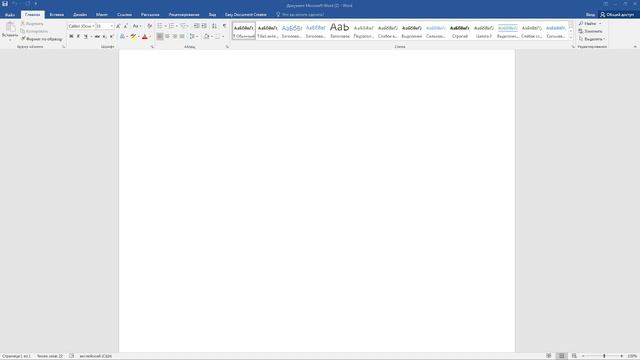Screen dimensions: 640x360
Task: Click the text effects icon
Action: [x=122, y=37]
